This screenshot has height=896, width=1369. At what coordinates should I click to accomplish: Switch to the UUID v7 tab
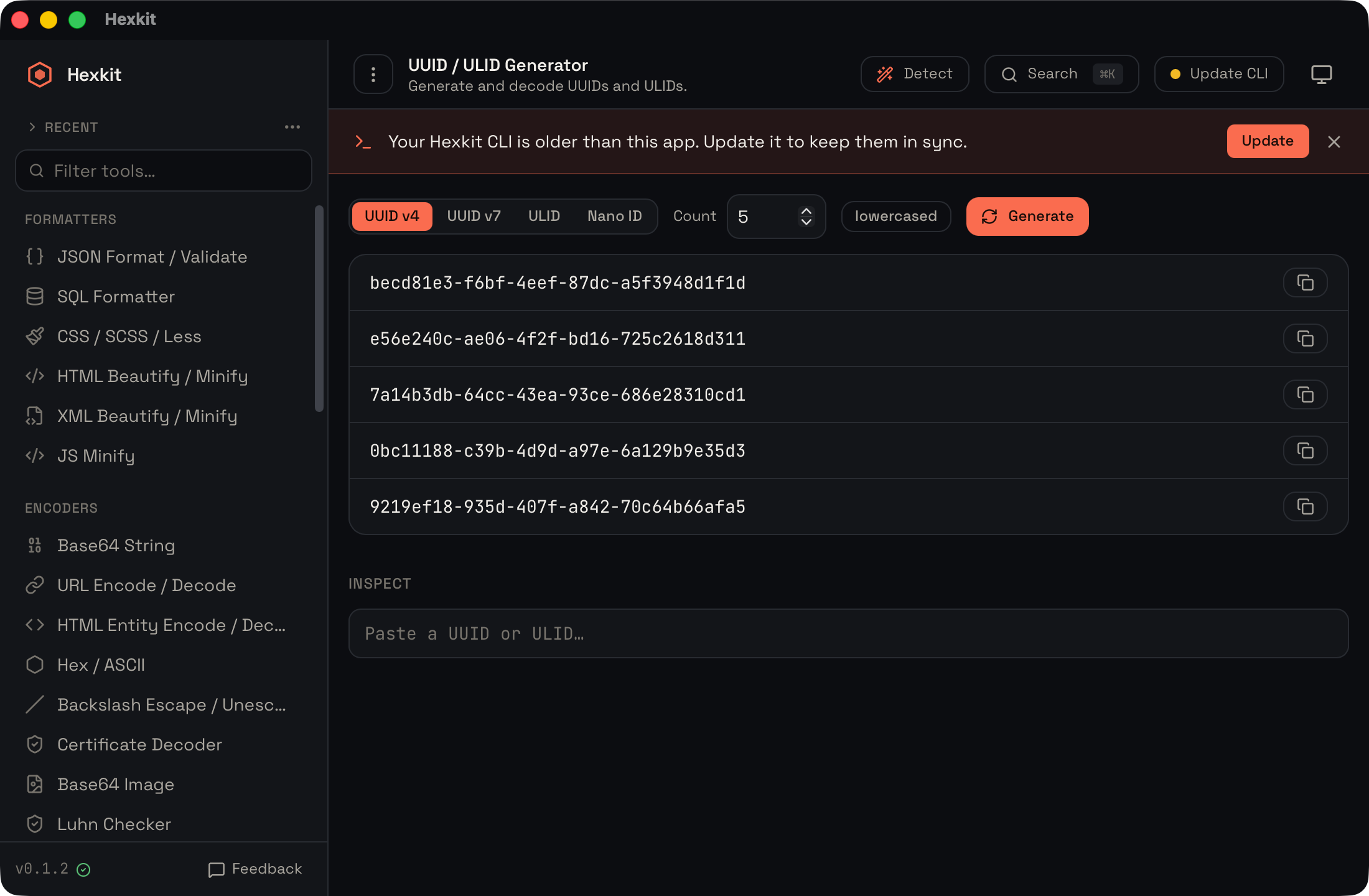click(x=474, y=217)
